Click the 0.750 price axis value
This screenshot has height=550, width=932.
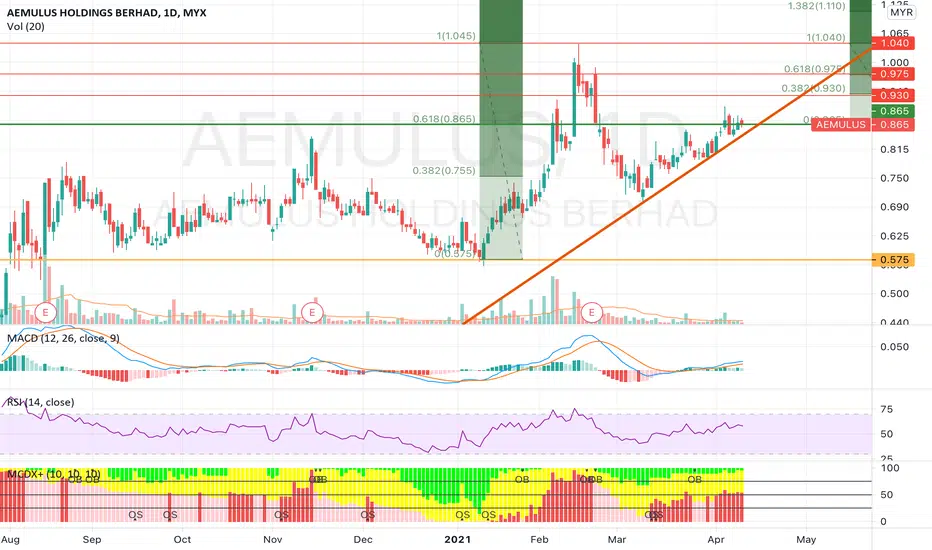pos(895,178)
